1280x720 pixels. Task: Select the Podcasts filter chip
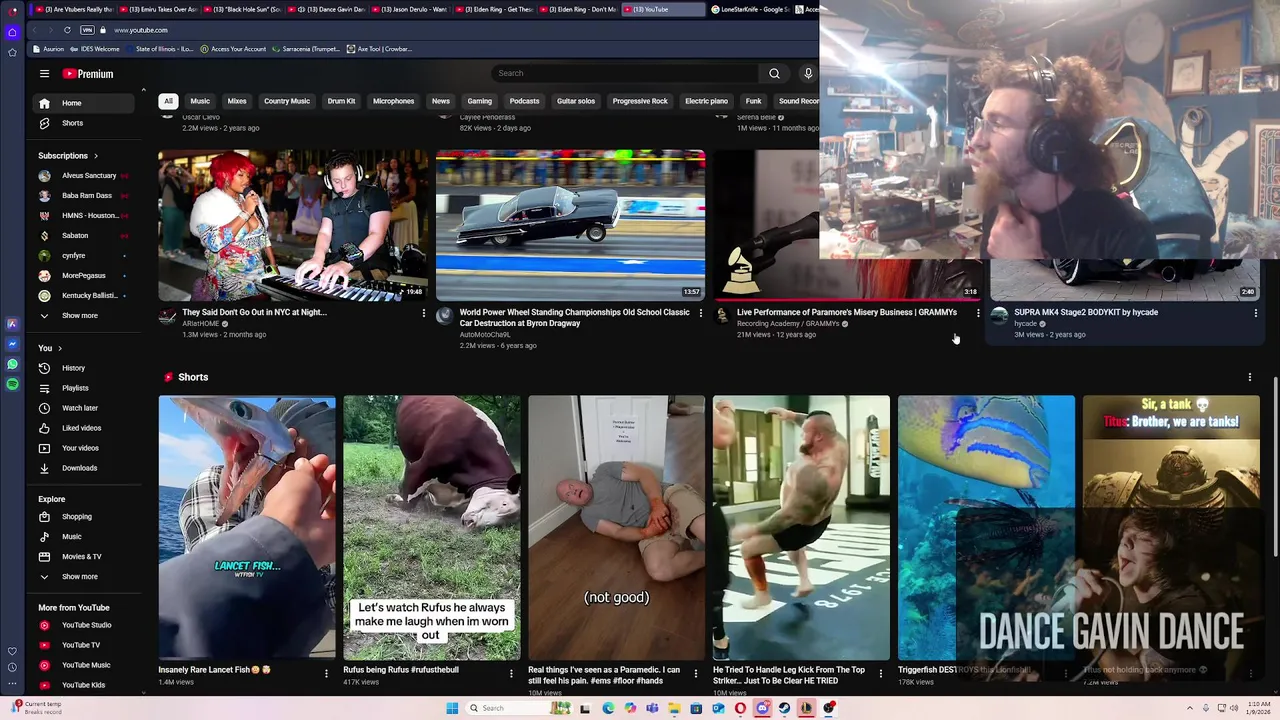click(524, 101)
